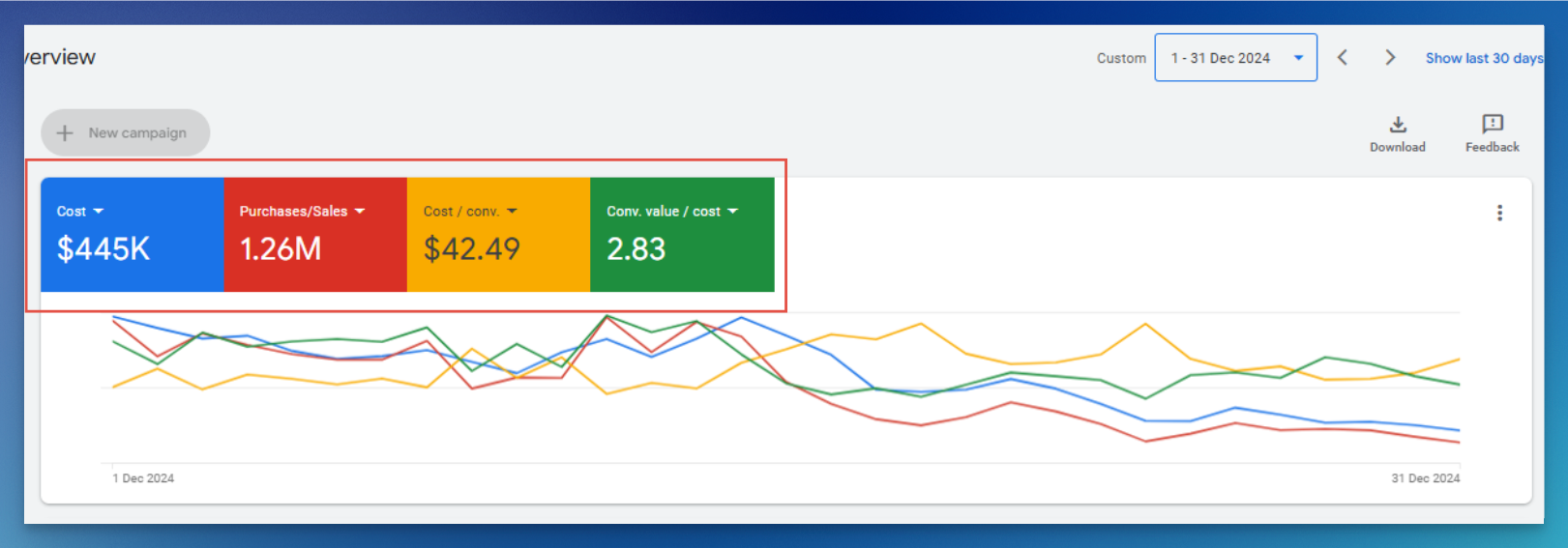Select the 1.26M purchases value
This screenshot has width=1568, height=548.
point(281,249)
